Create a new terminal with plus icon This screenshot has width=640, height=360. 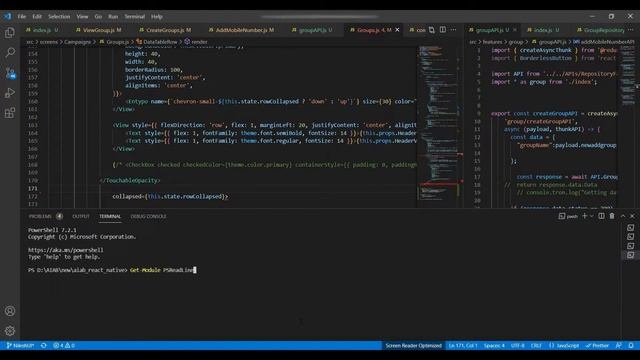tap(584, 216)
